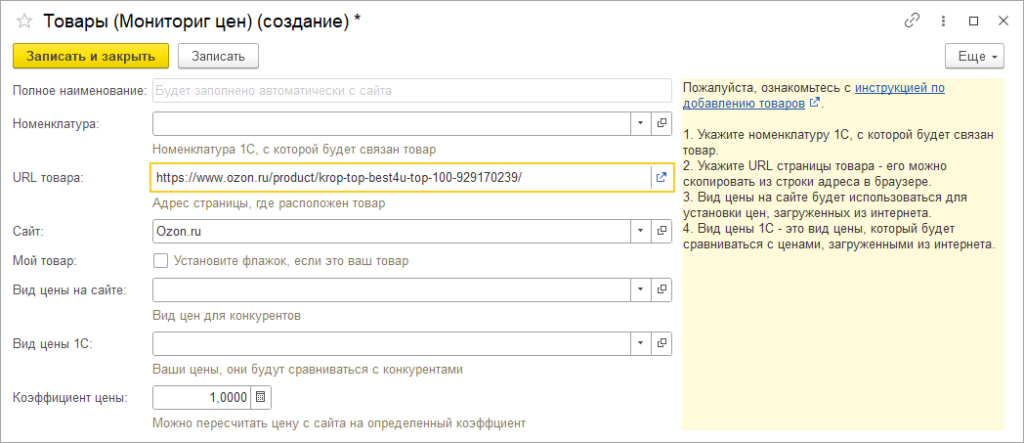Viewport: 1024px width, 443px height.
Task: Click the Вид цены на сайте field
Action: (391, 289)
